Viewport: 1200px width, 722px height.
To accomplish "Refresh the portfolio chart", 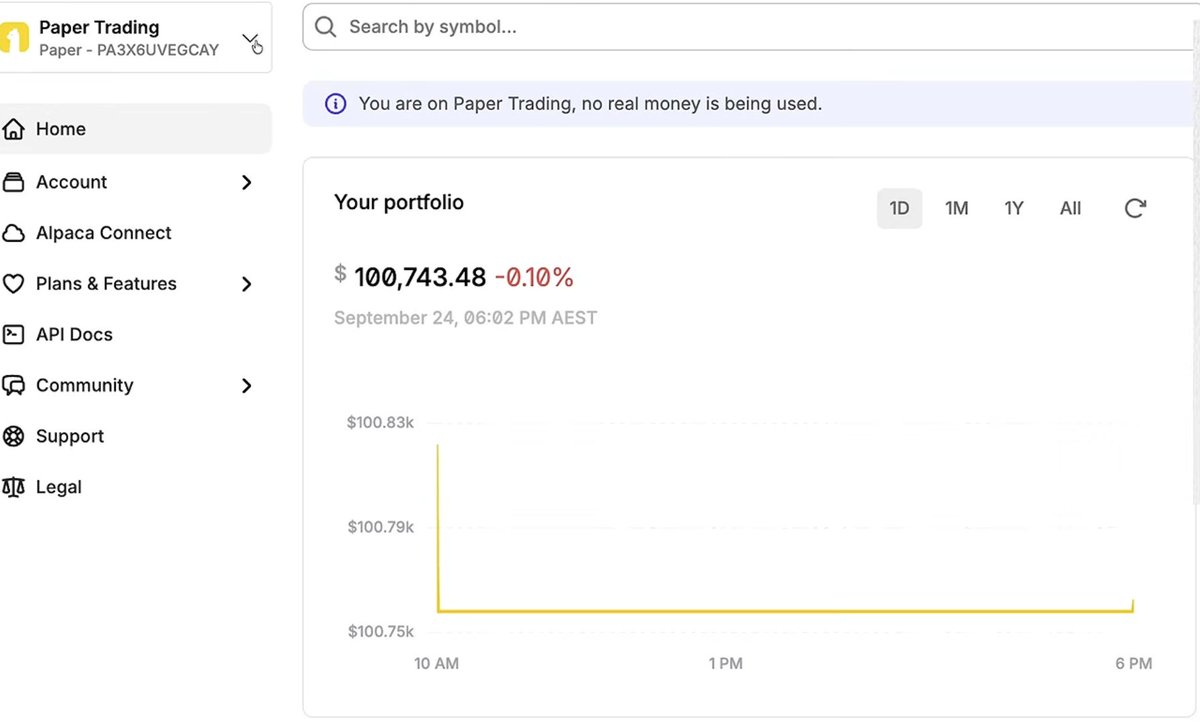I will 1135,208.
